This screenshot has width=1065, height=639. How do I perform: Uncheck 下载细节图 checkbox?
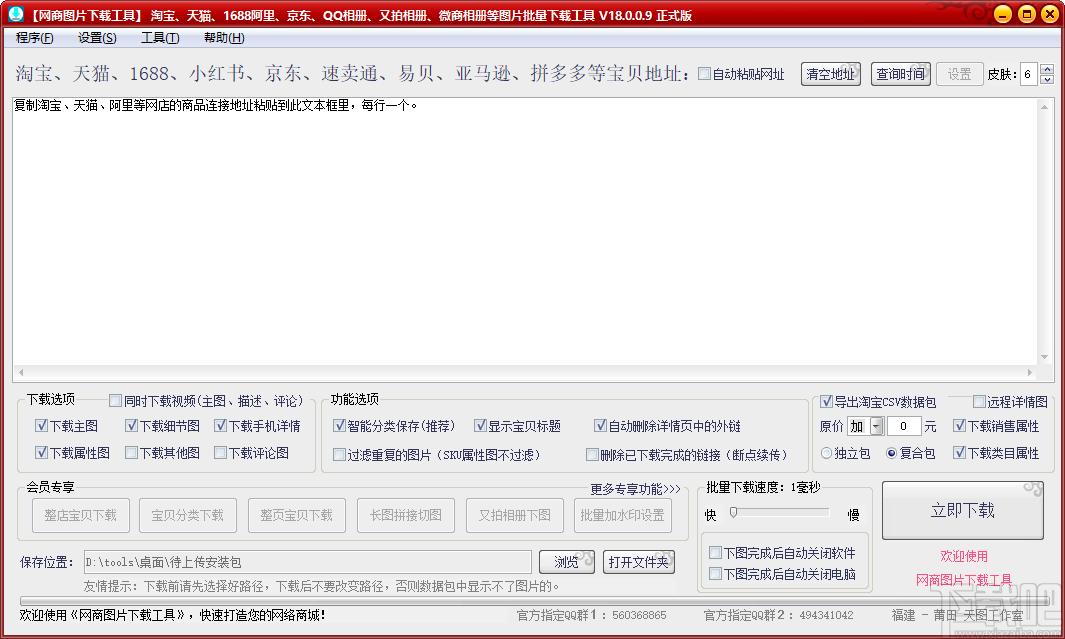tap(132, 426)
